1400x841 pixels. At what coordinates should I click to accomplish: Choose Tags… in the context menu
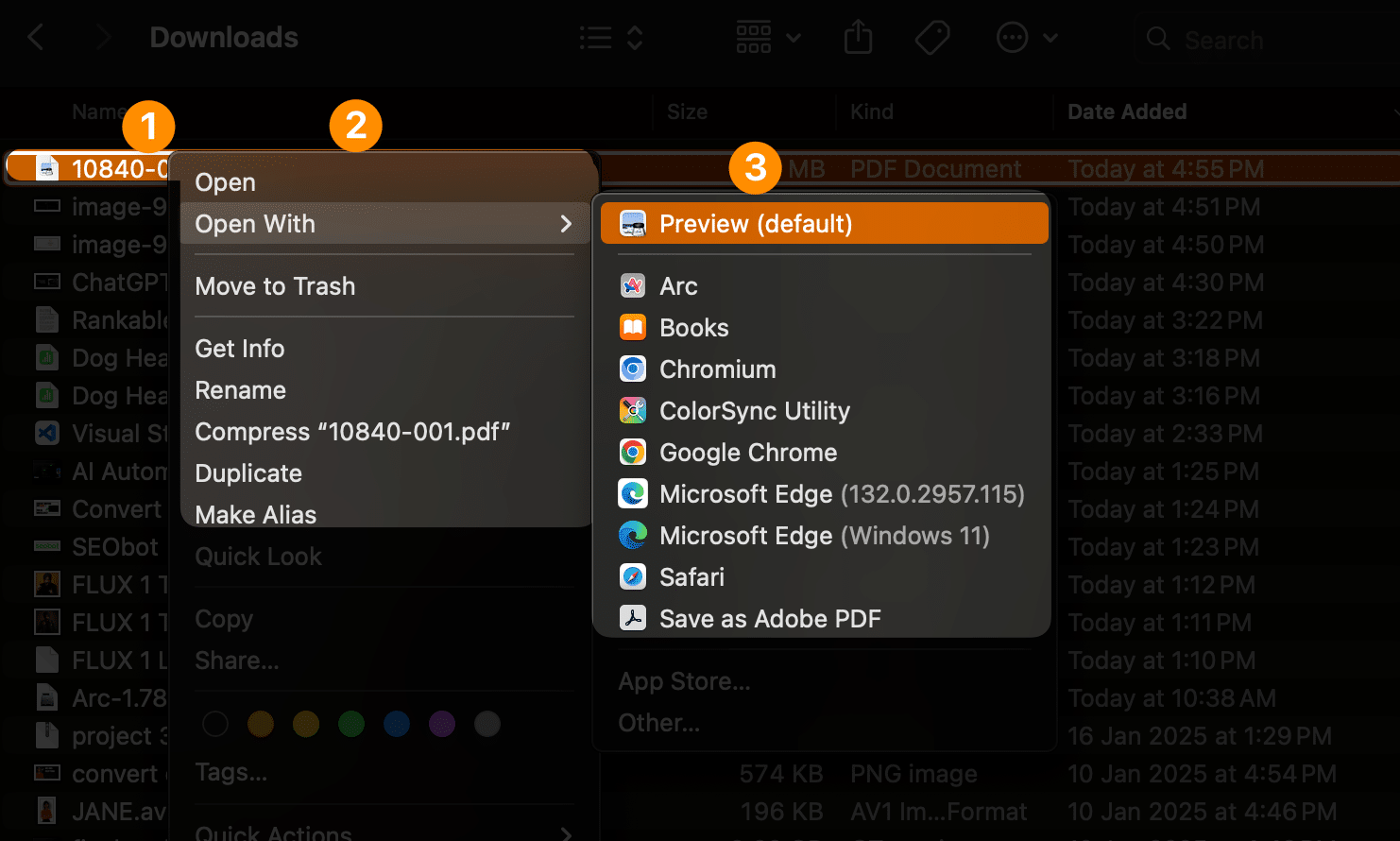coord(385,772)
